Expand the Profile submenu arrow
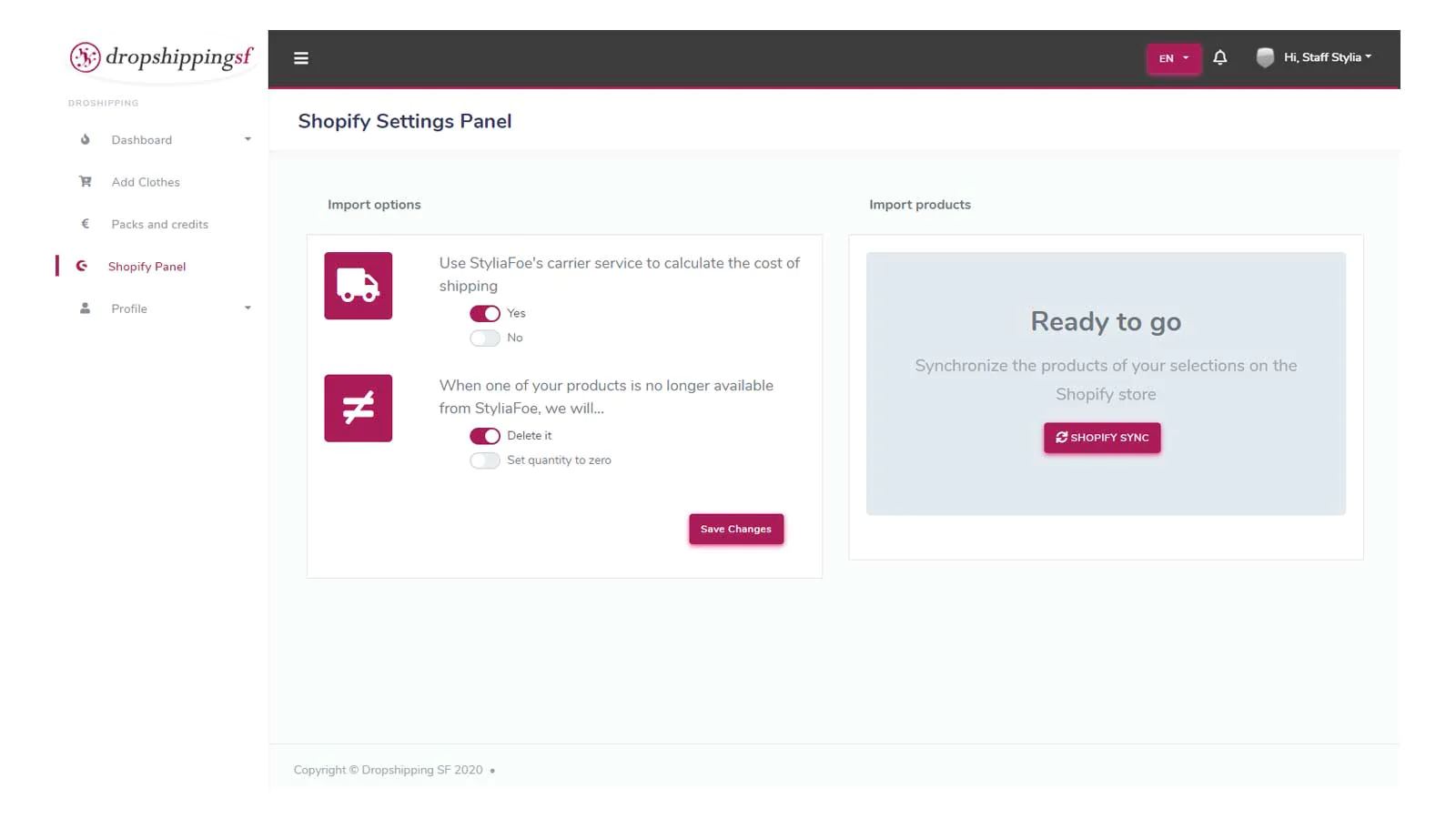1456x819 pixels. tap(248, 308)
